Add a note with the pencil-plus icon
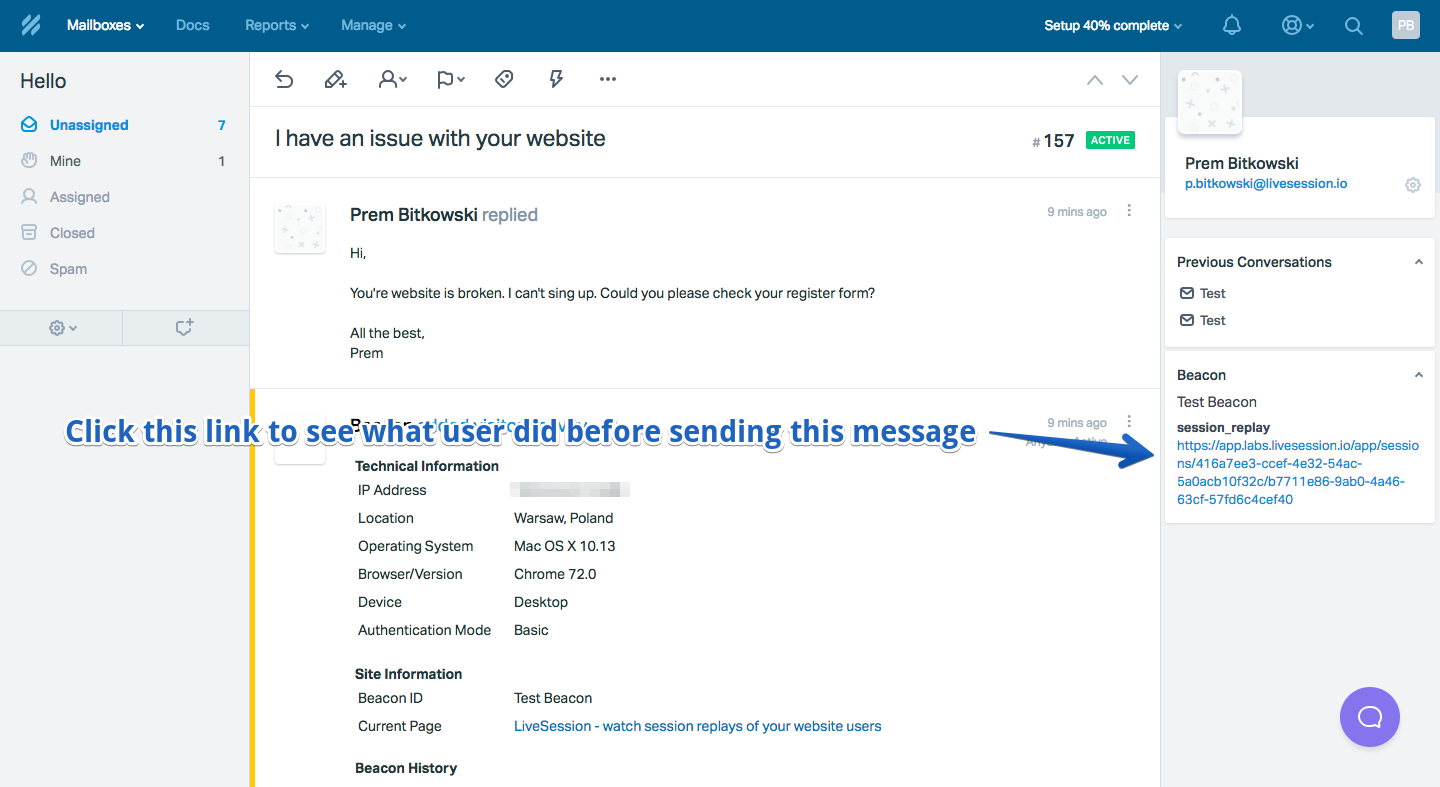Viewport: 1440px width, 787px height. click(x=335, y=80)
